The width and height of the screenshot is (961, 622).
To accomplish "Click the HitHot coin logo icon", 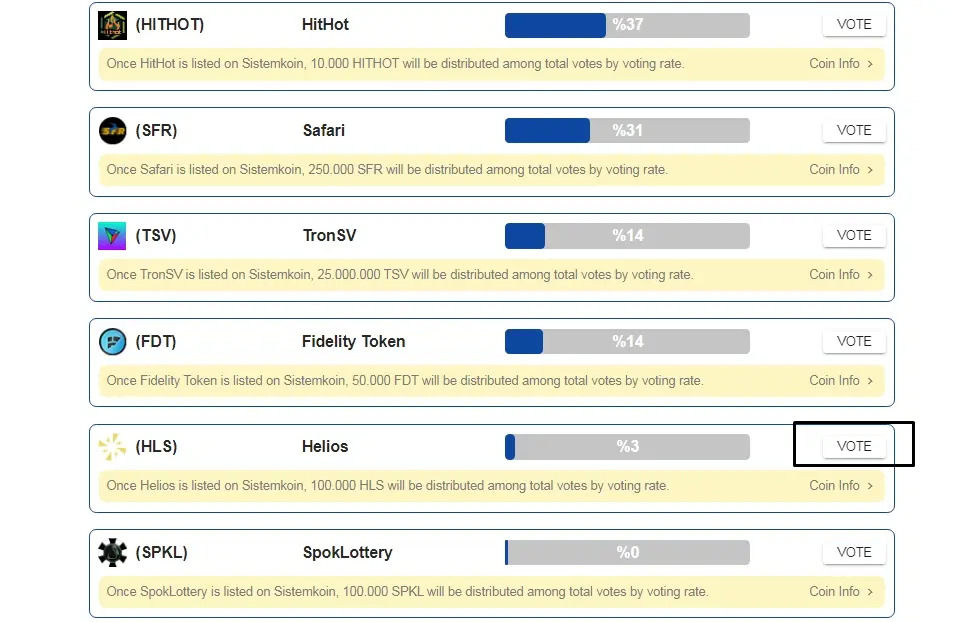I will (x=112, y=25).
